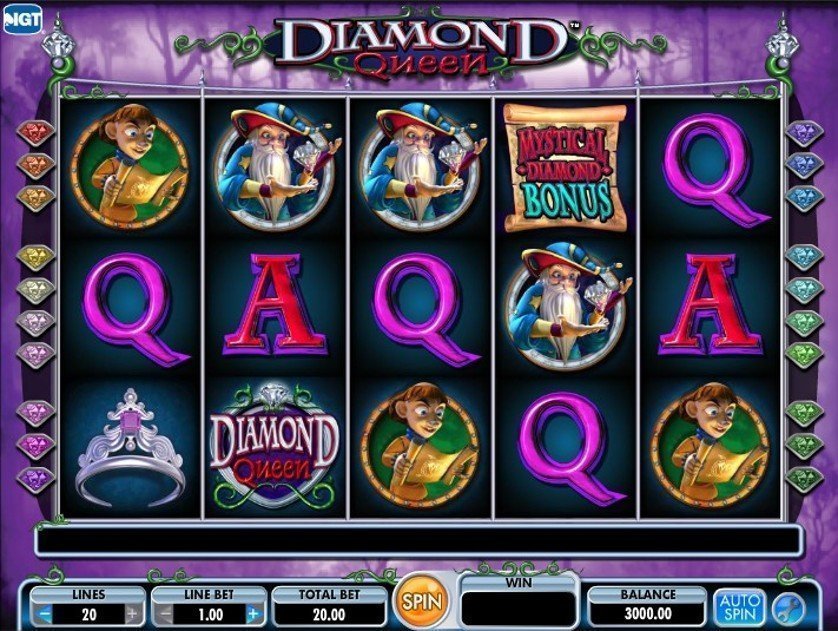Click the IGT logo icon
Screen dimensions: 838x631
22,19
